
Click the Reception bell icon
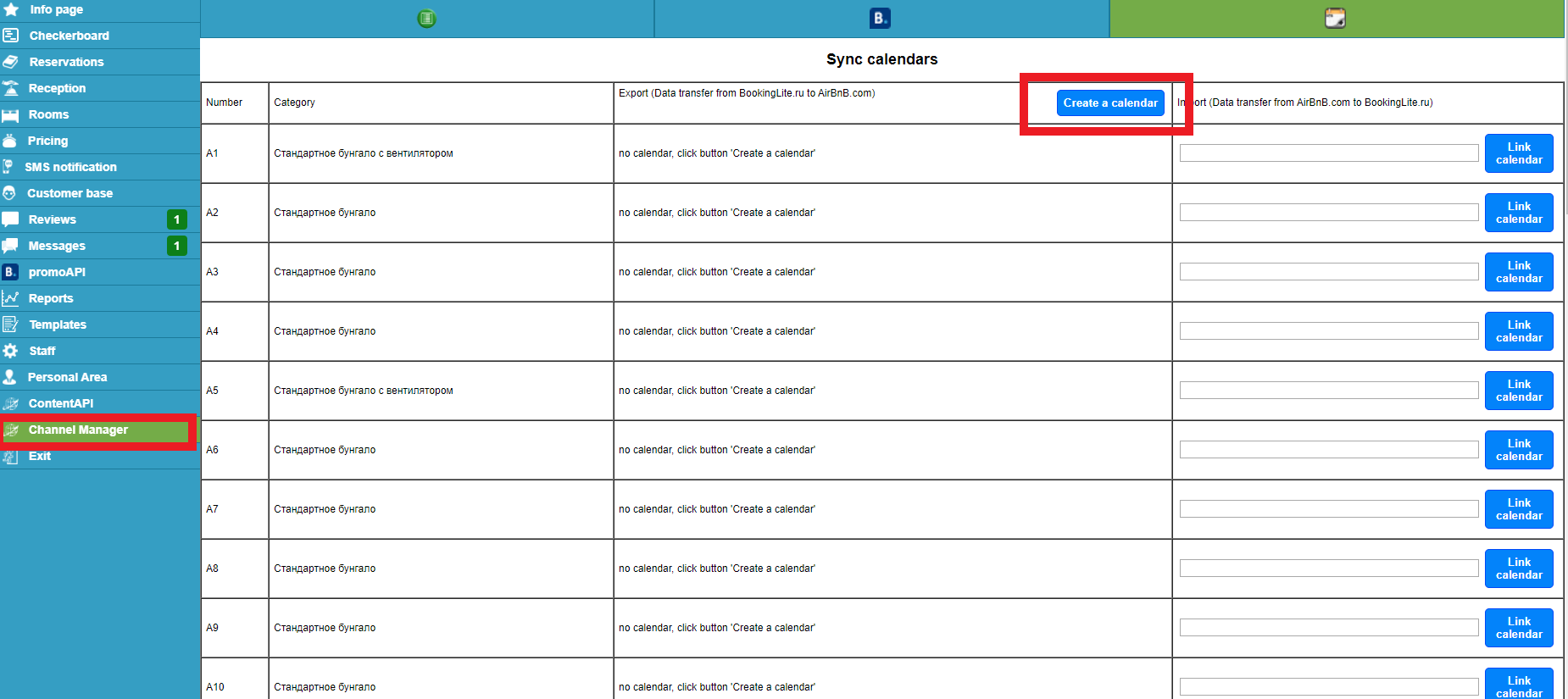coord(10,88)
